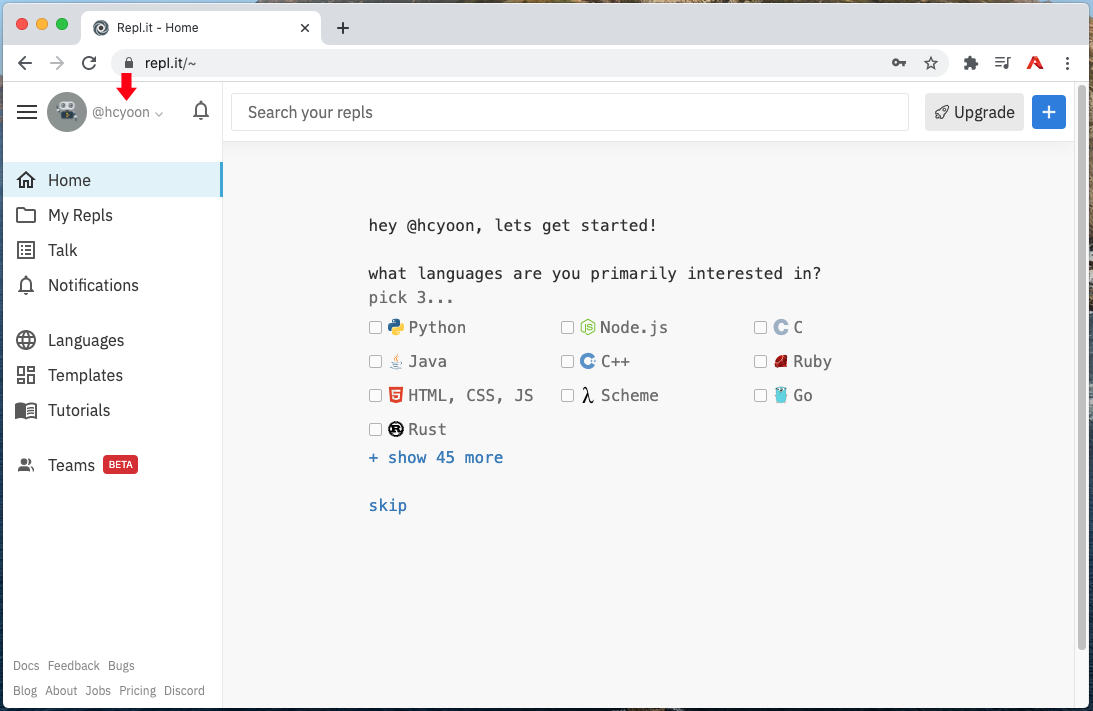Open Chrome three-dot menu
Image resolution: width=1093 pixels, height=711 pixels.
tap(1067, 63)
